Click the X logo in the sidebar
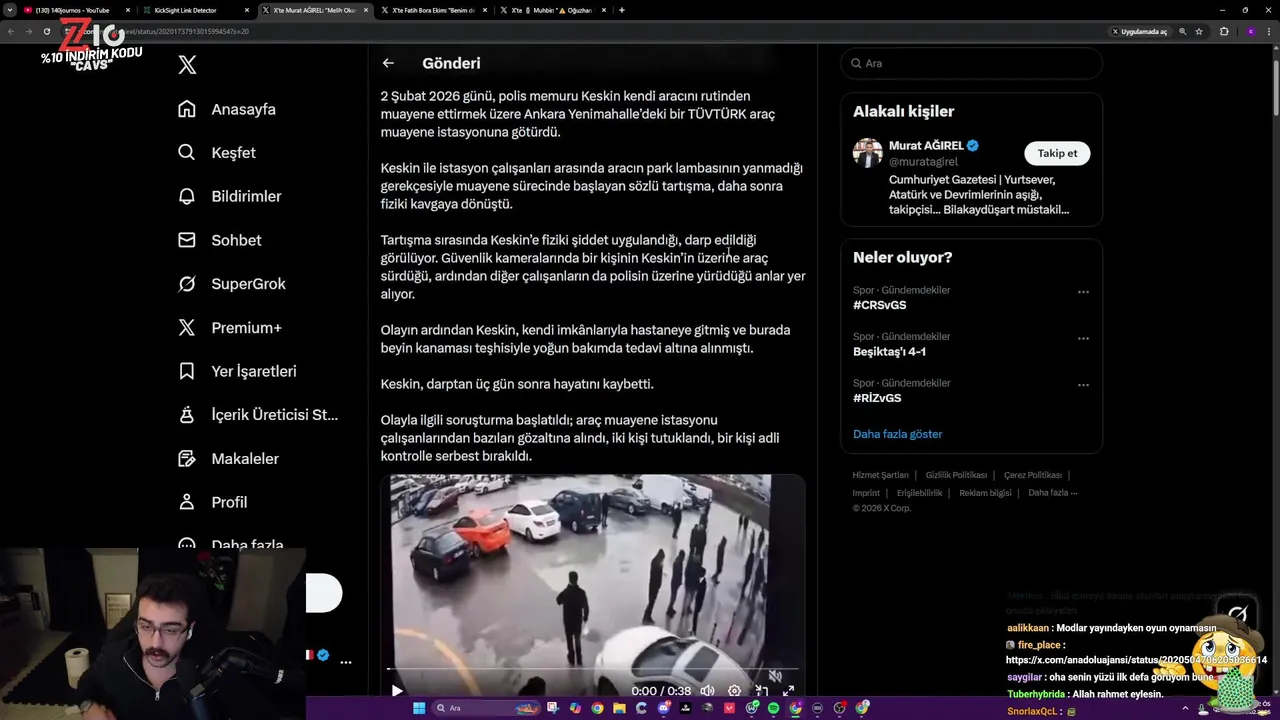 point(187,65)
